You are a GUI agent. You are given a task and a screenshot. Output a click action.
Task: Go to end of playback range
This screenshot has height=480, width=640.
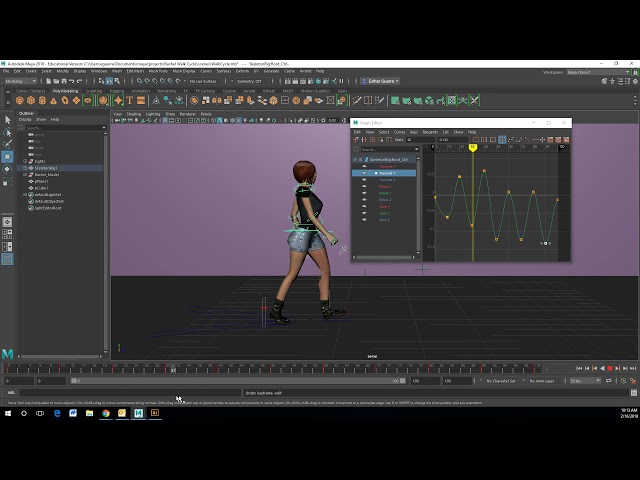(x=633, y=369)
